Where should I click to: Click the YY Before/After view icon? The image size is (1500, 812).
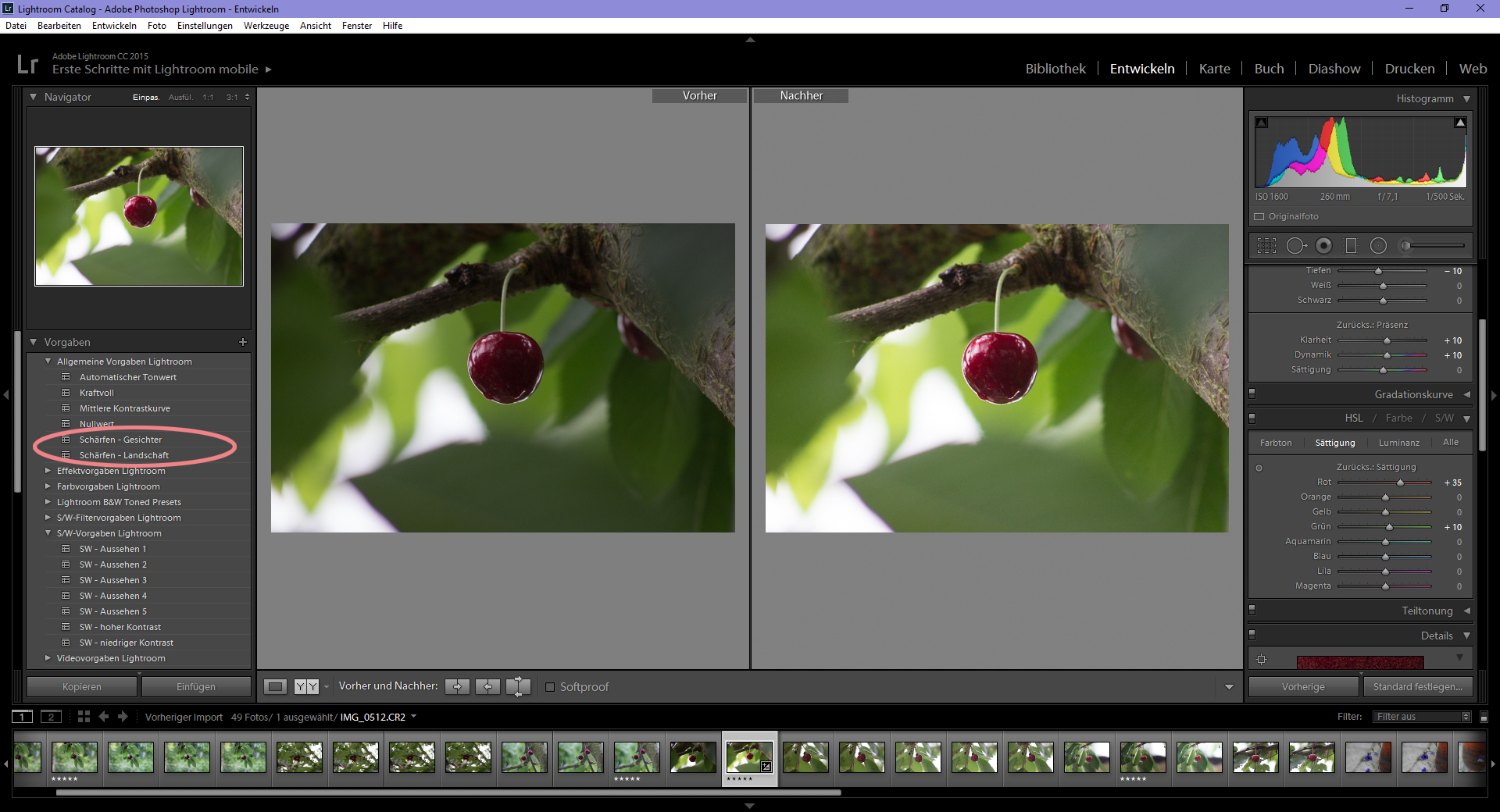(x=305, y=686)
